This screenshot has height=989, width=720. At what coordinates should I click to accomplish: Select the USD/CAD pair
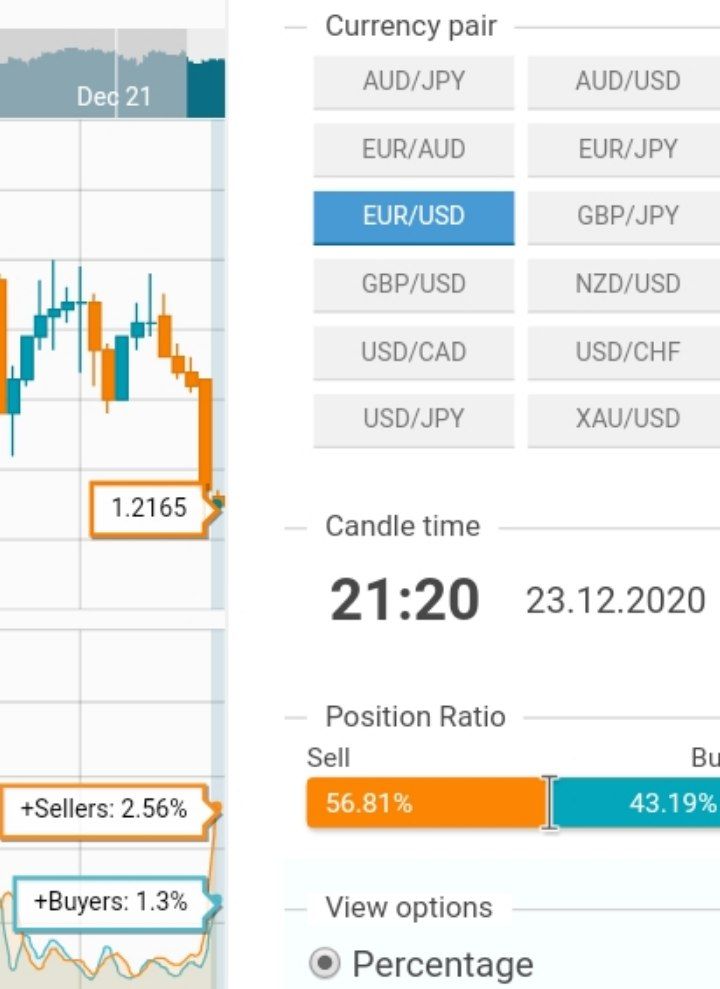coord(414,352)
